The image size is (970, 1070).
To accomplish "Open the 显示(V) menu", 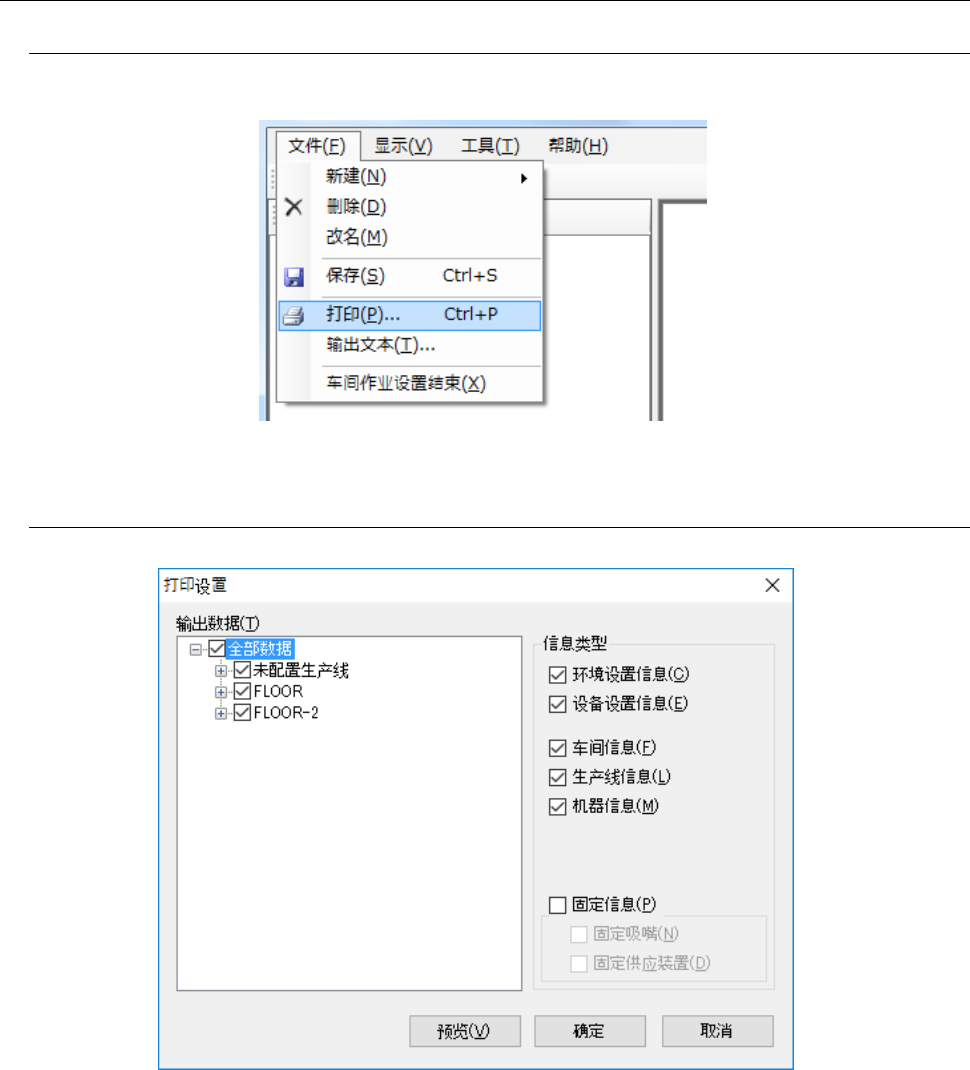I will [403, 145].
